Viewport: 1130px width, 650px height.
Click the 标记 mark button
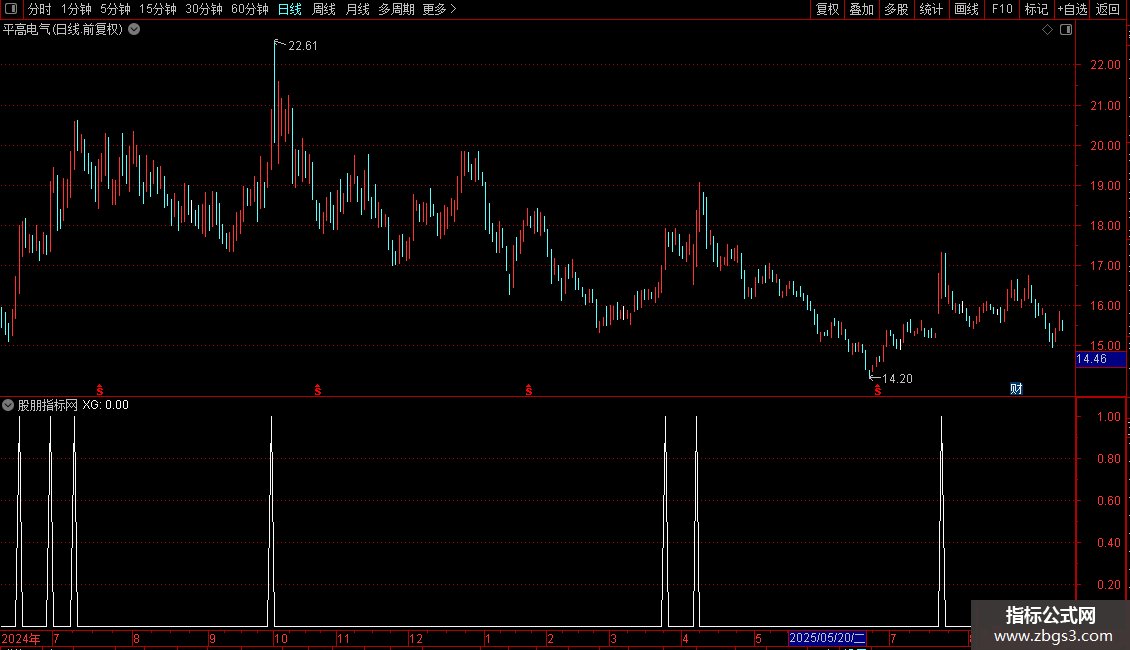[1036, 9]
